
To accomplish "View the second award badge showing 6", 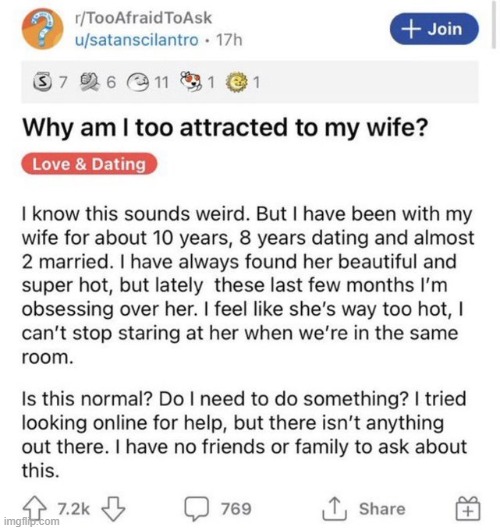I will (90, 82).
